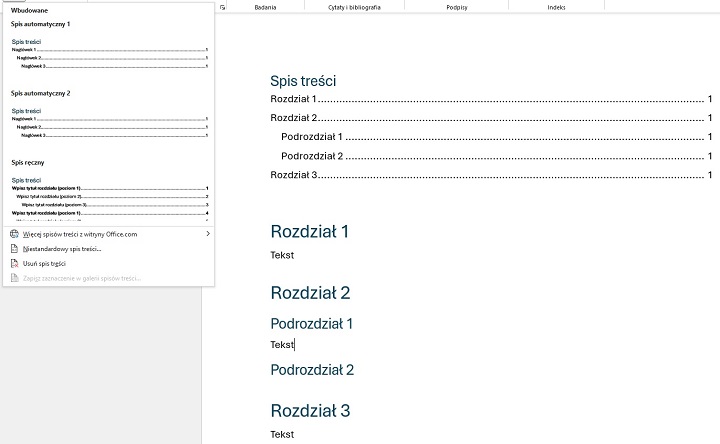
Task: Choose Usuń spis treści from menu
Action: [44, 263]
